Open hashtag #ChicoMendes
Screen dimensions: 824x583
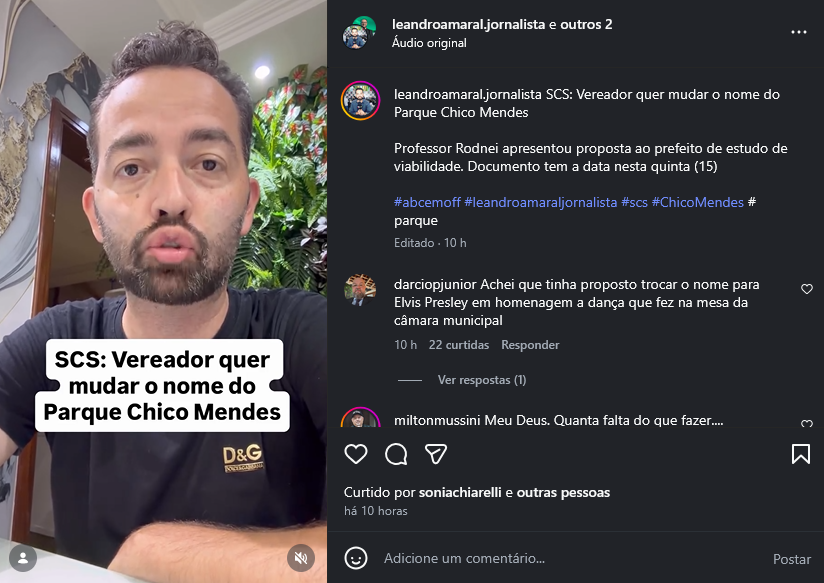697,202
